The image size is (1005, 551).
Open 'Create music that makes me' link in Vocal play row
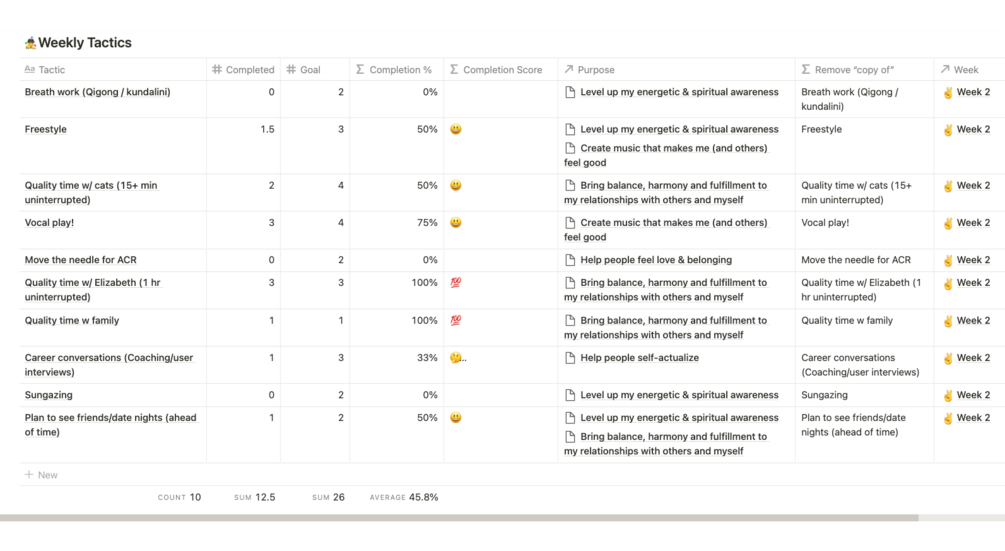tap(673, 223)
